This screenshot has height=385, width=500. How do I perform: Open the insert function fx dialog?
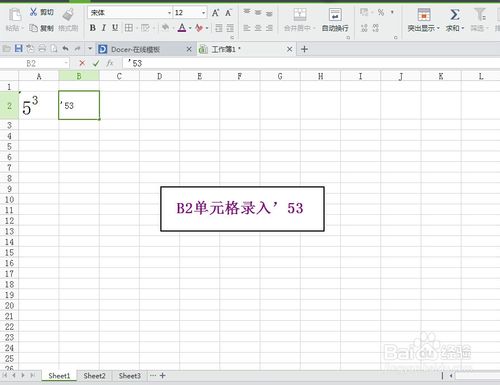(x=110, y=63)
